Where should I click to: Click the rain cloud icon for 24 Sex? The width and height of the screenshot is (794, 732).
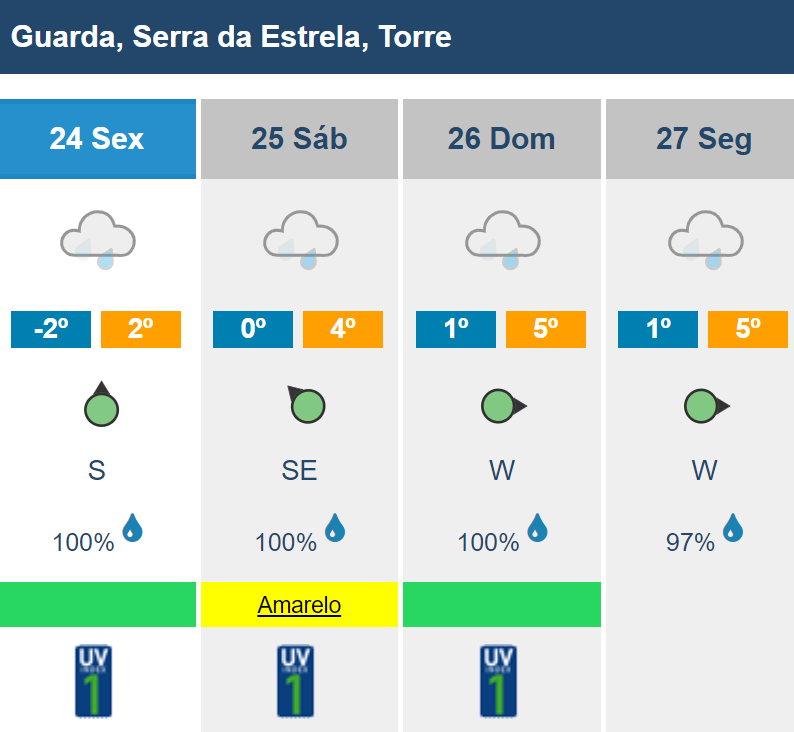pyautogui.click(x=98, y=240)
